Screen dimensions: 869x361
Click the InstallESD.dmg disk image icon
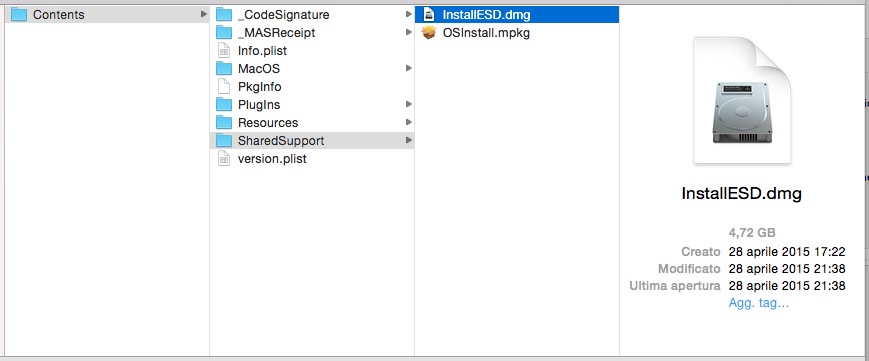[x=428, y=14]
